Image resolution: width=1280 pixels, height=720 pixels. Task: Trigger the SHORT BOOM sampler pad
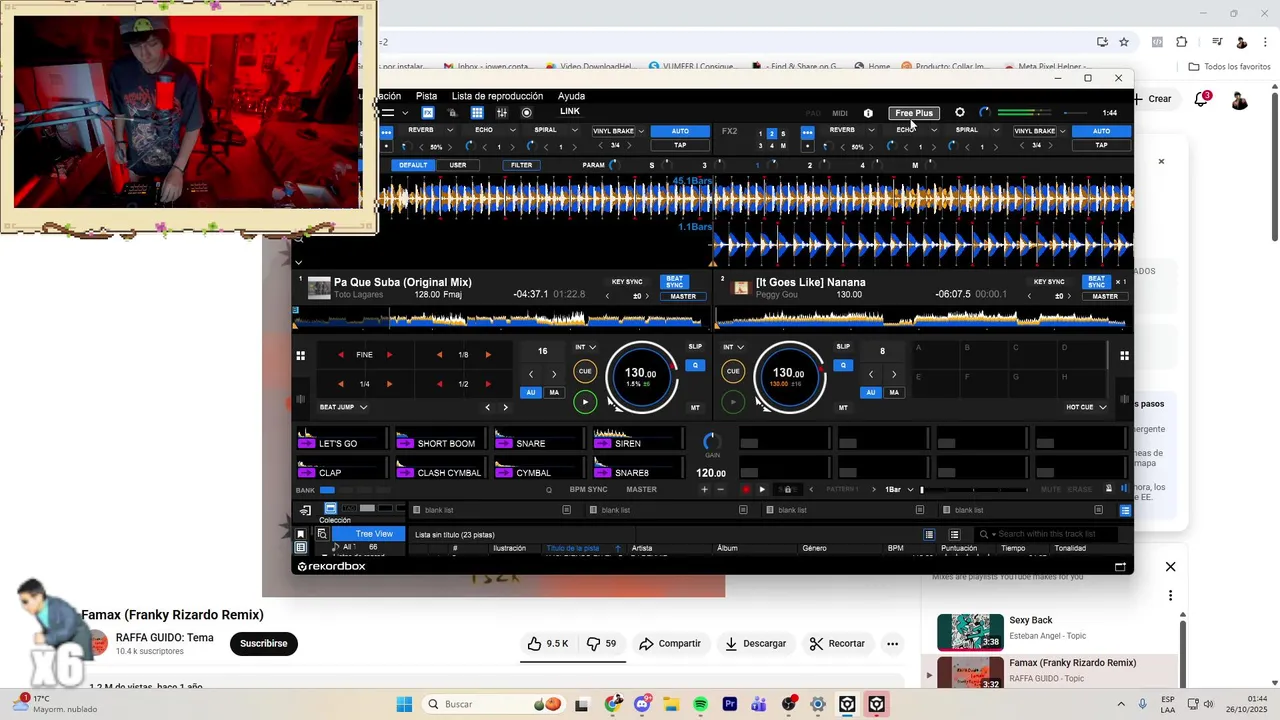click(x=440, y=440)
